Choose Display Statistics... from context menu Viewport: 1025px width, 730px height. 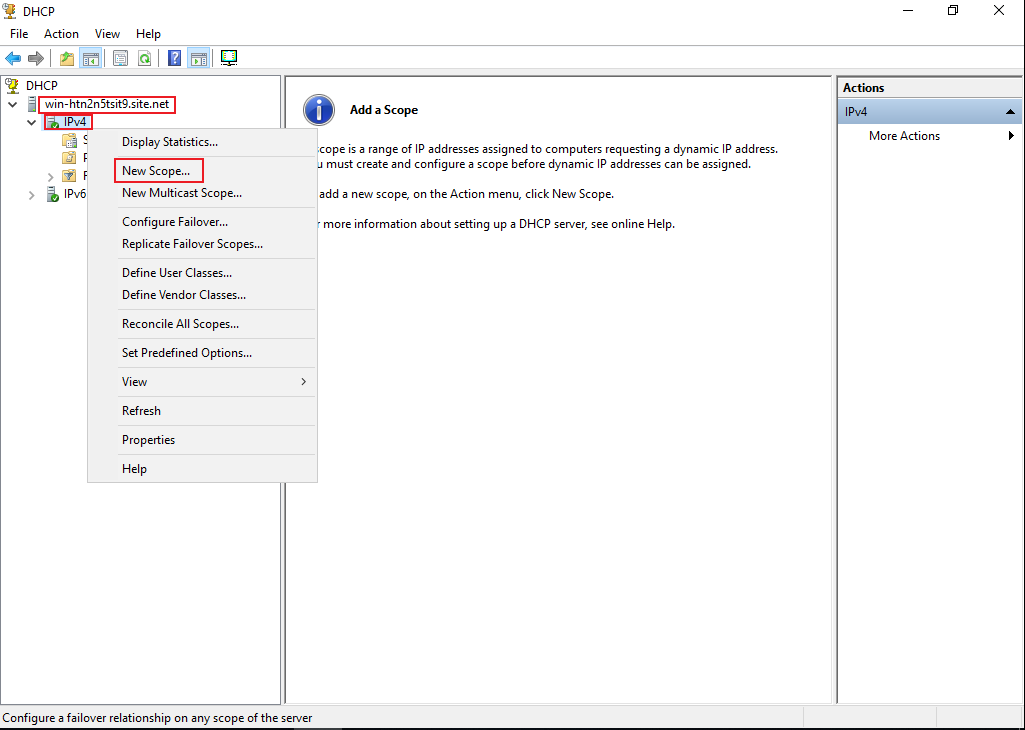pyautogui.click(x=203, y=142)
